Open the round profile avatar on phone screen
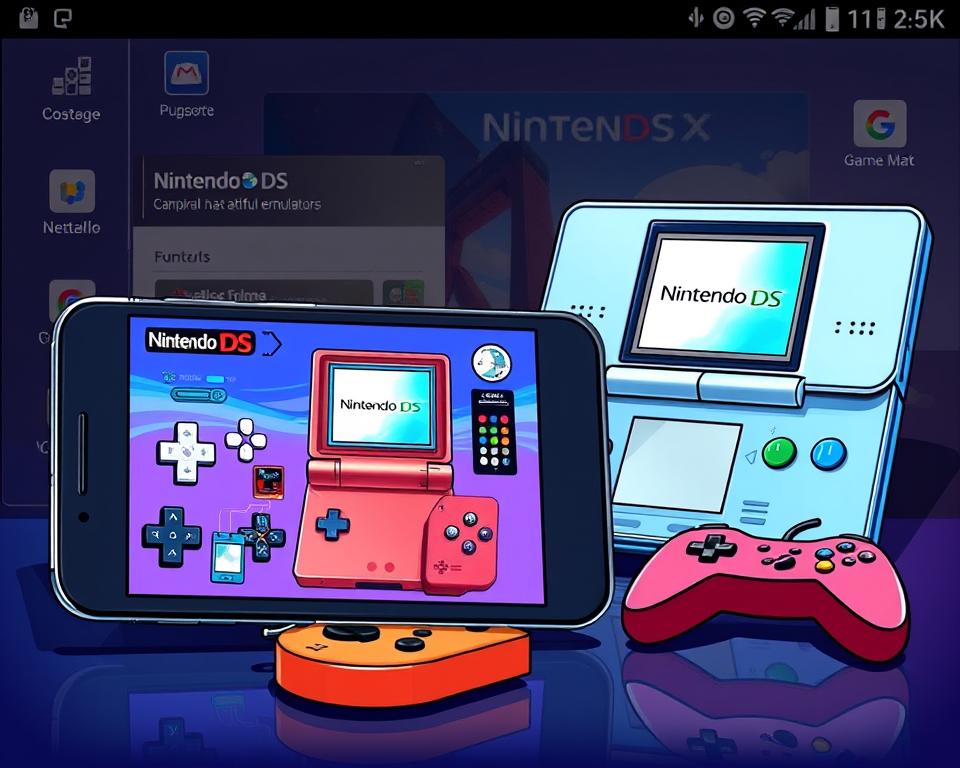 pyautogui.click(x=491, y=363)
